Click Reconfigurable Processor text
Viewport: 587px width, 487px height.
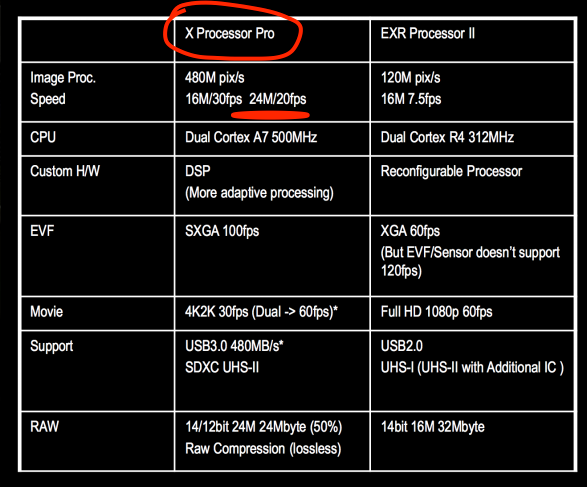451,171
